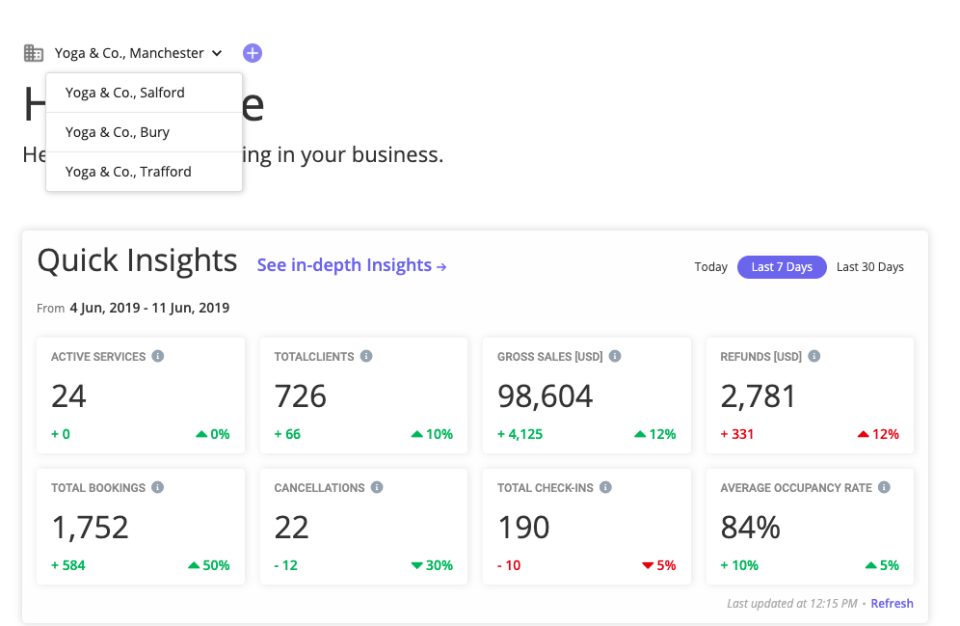Click info icon next to Active Services

[x=158, y=356]
